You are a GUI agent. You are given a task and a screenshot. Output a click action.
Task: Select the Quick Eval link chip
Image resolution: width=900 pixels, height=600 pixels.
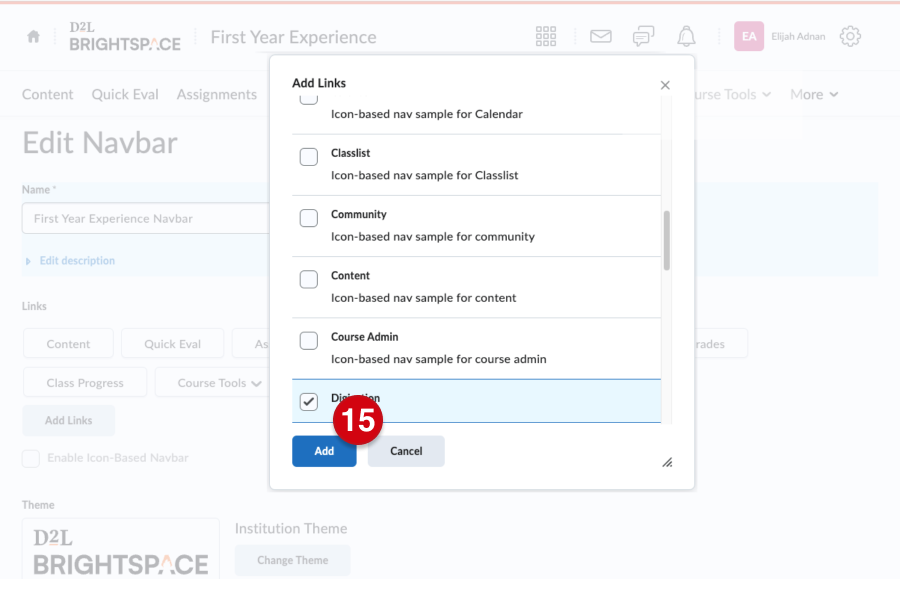click(173, 344)
